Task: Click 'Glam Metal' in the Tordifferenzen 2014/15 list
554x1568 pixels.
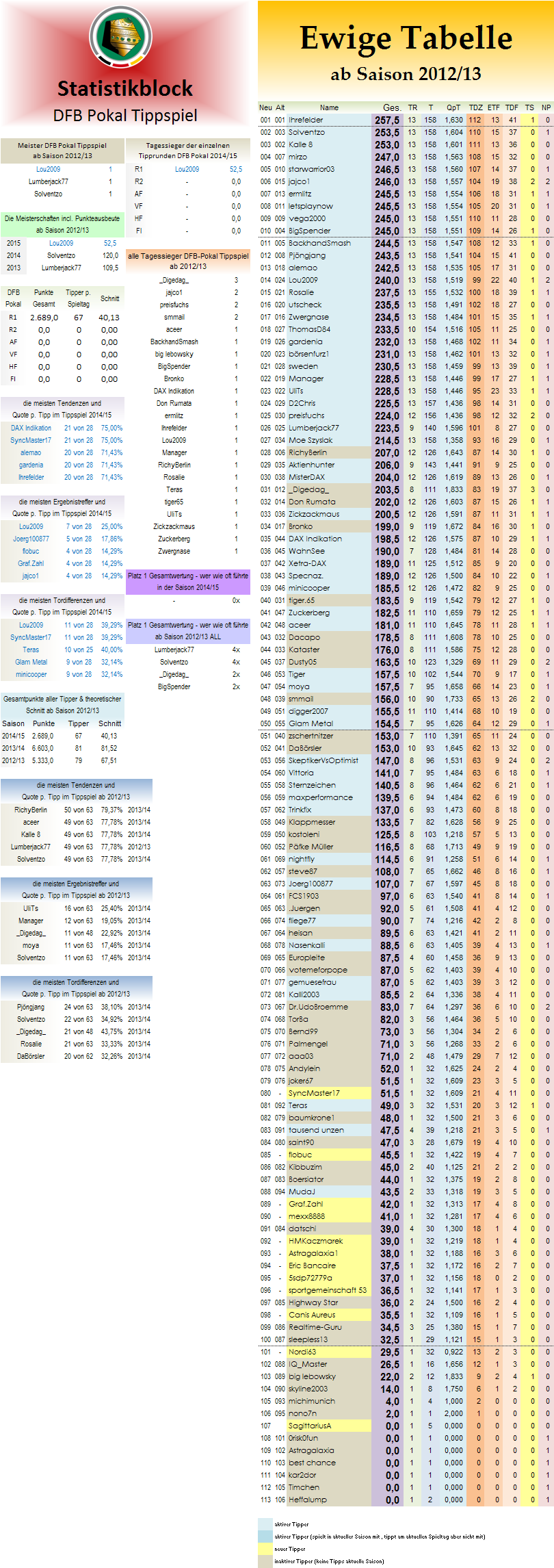Action: [x=31, y=662]
